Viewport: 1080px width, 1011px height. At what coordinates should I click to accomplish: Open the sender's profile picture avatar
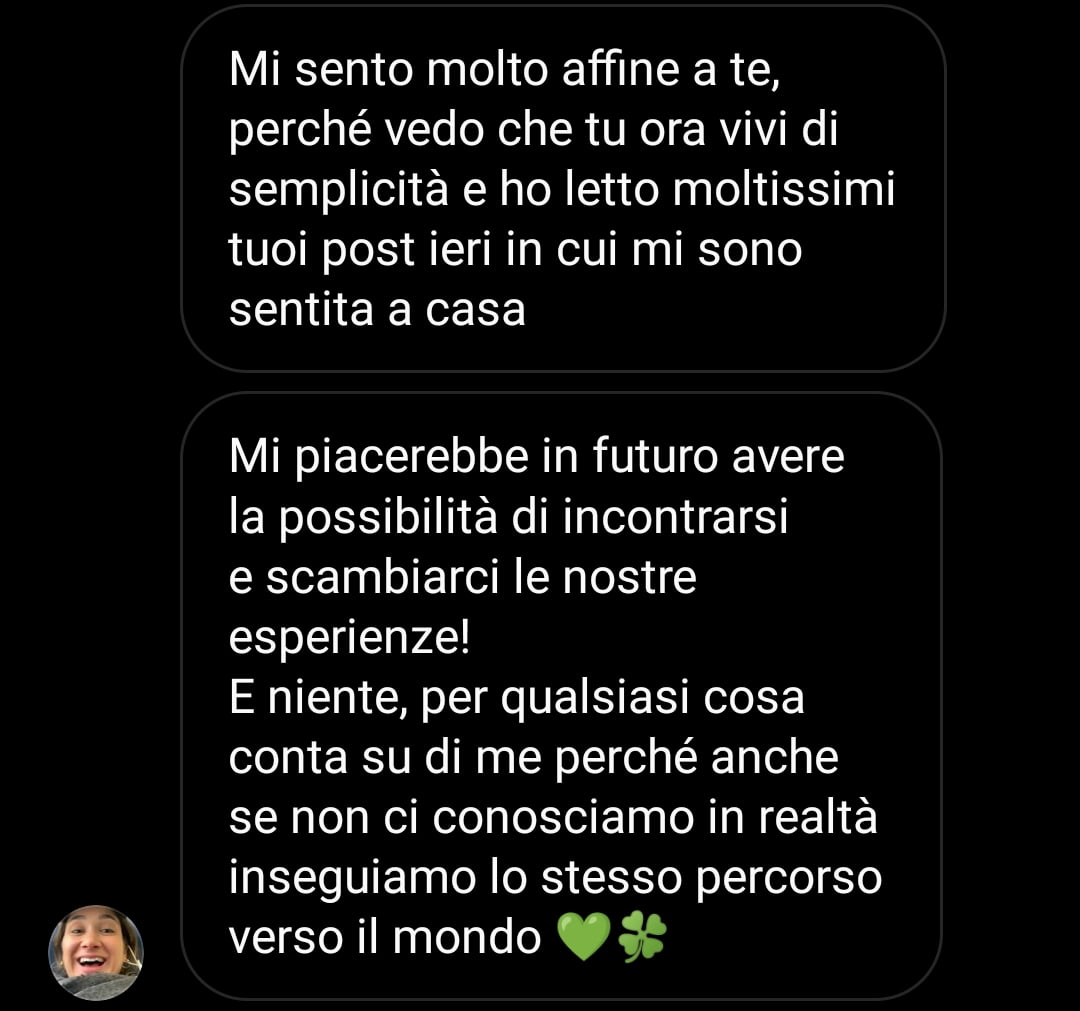(96, 952)
